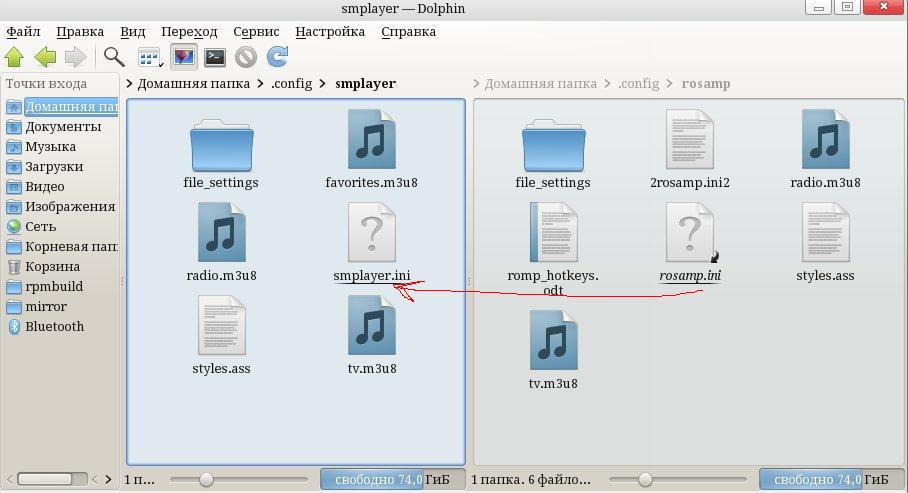Select tv.m3u8 in smplayer pane
This screenshot has width=908, height=493.
[372, 336]
